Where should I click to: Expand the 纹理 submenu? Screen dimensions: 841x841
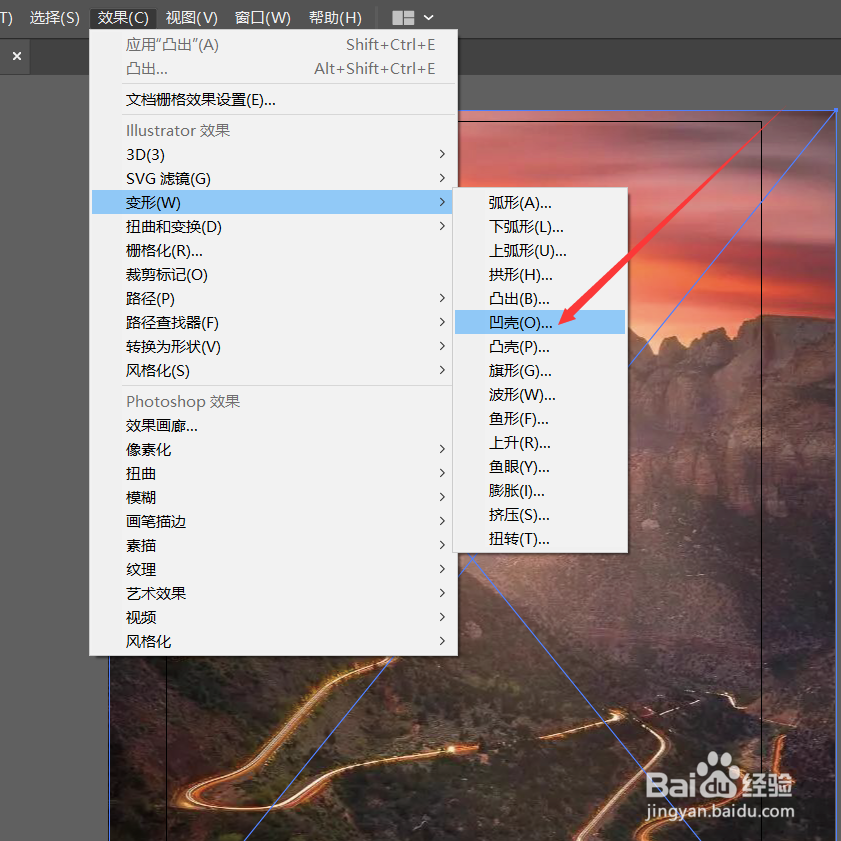274,570
